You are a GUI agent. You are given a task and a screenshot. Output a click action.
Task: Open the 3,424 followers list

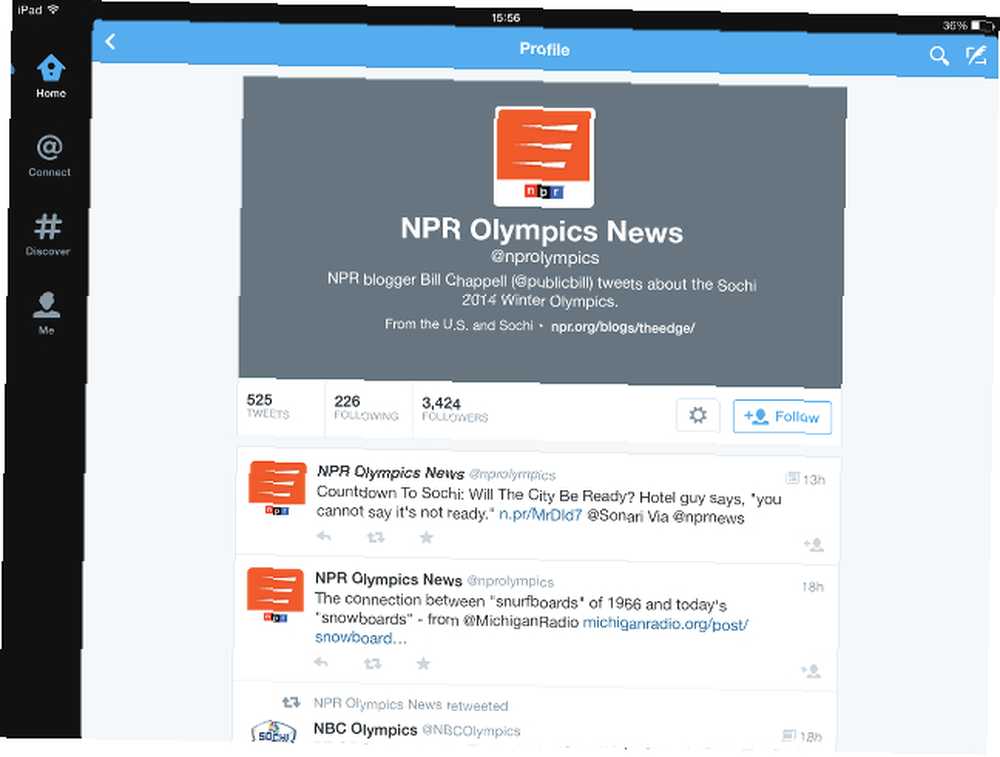click(455, 410)
